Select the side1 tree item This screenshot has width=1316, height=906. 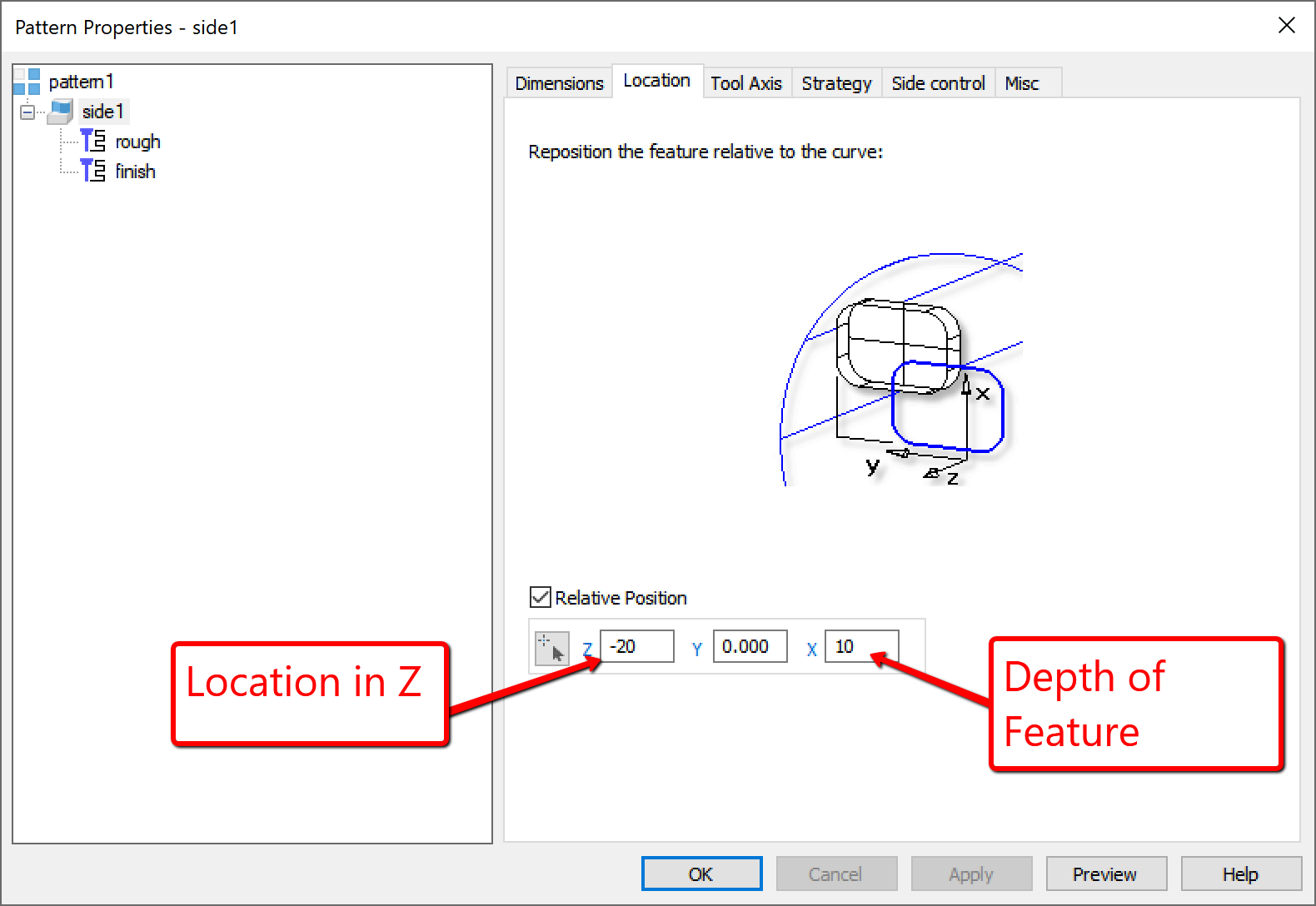[103, 112]
